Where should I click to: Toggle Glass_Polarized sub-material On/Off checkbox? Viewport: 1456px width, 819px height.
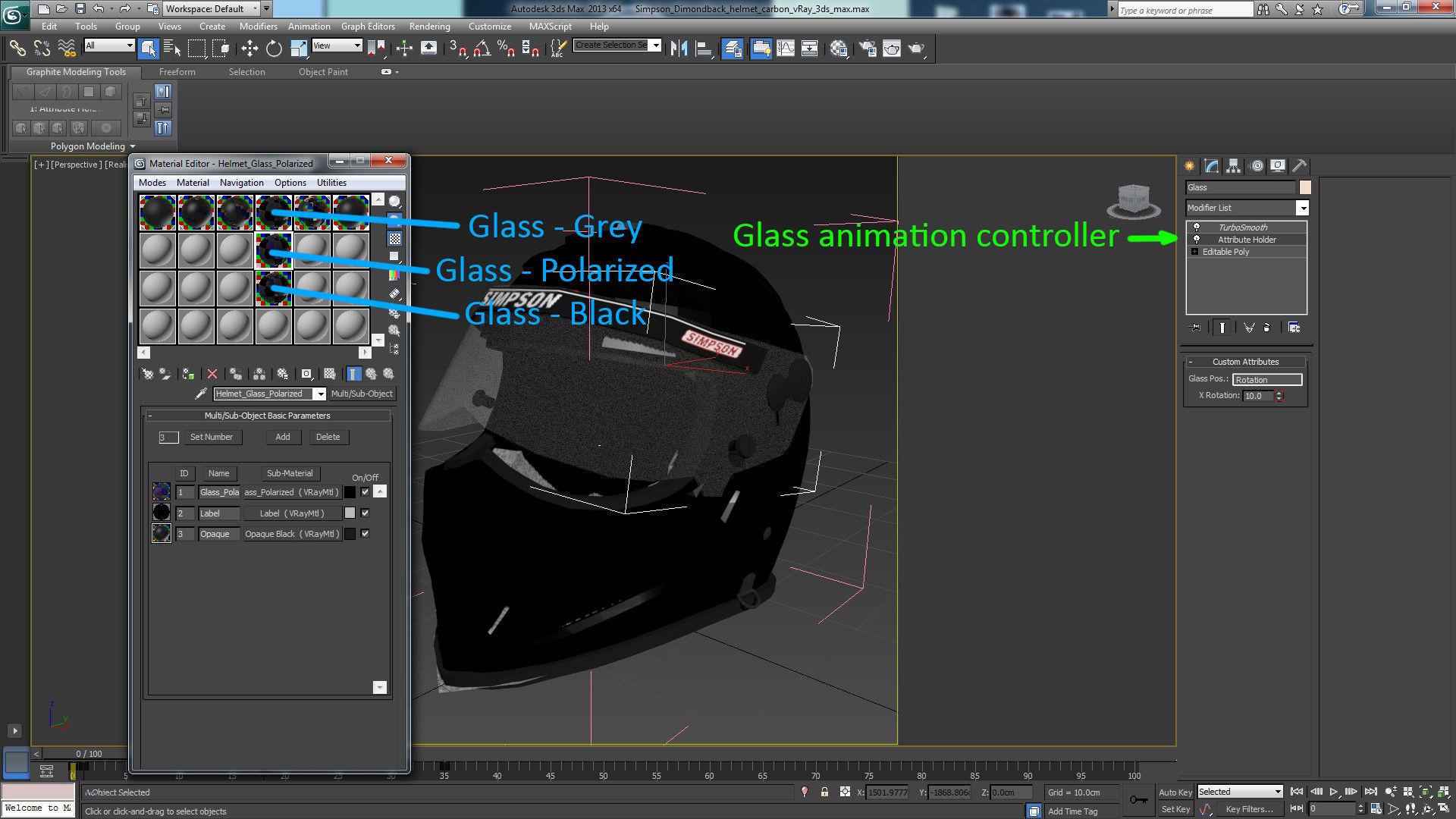click(366, 492)
